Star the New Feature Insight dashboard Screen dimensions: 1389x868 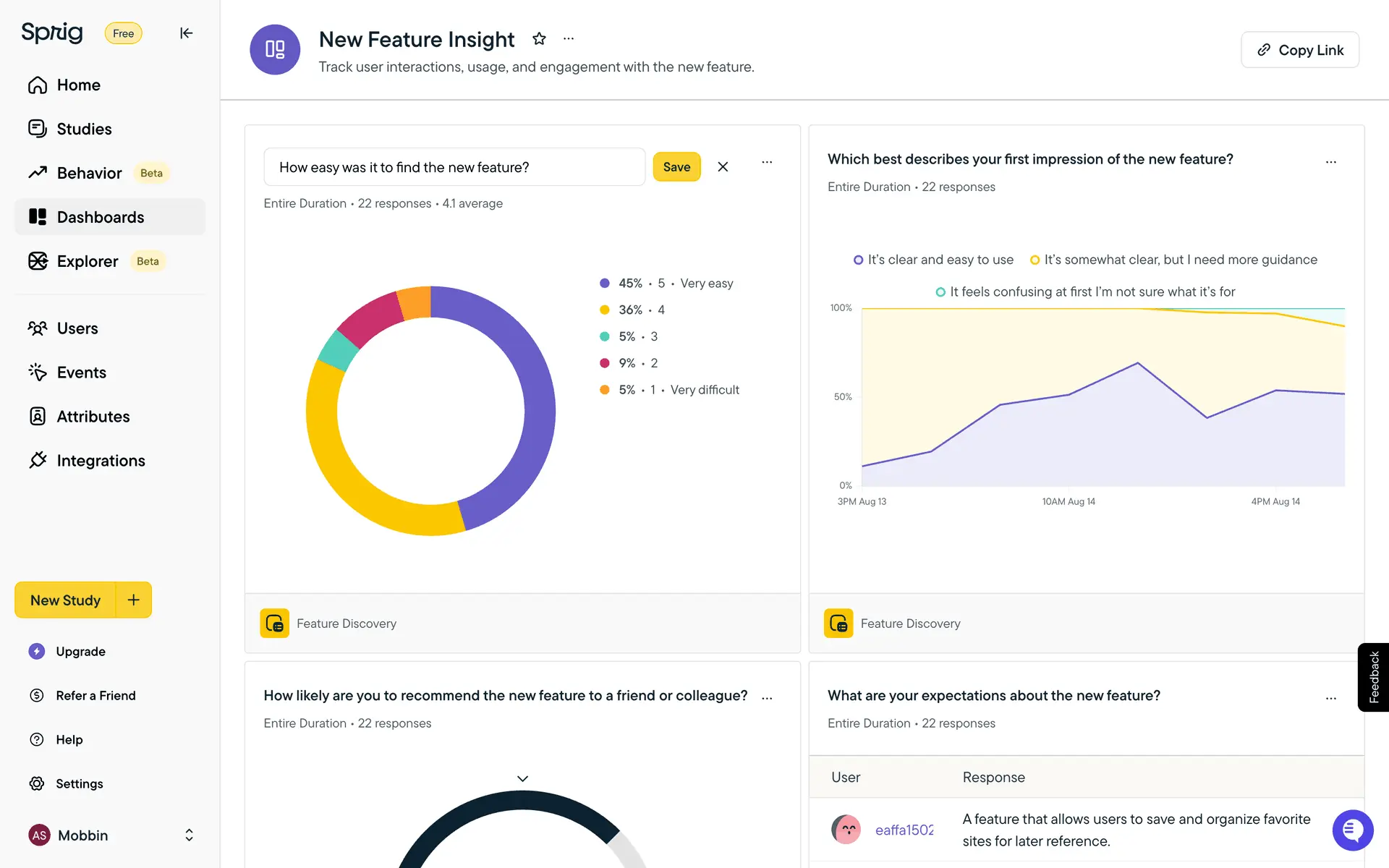click(x=539, y=39)
